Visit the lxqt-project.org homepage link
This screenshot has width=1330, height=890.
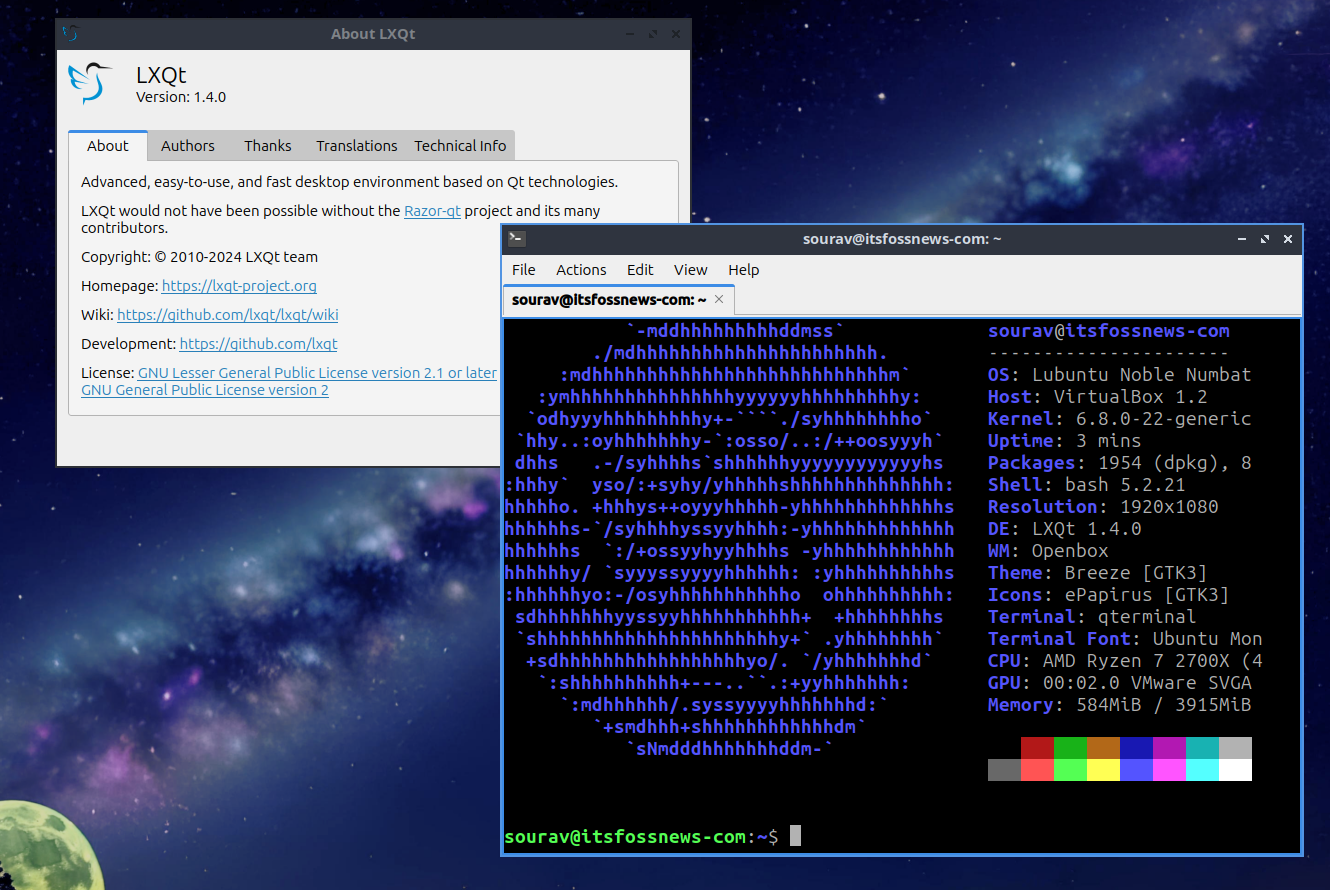click(x=239, y=286)
